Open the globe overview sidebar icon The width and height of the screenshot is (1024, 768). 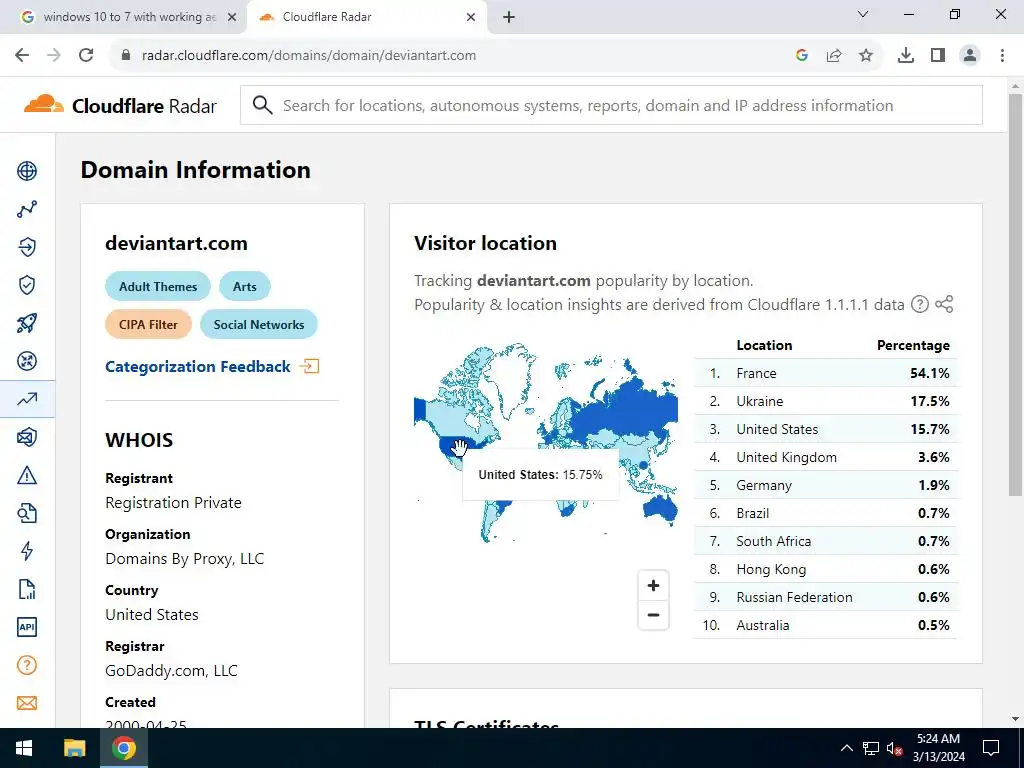pos(27,171)
